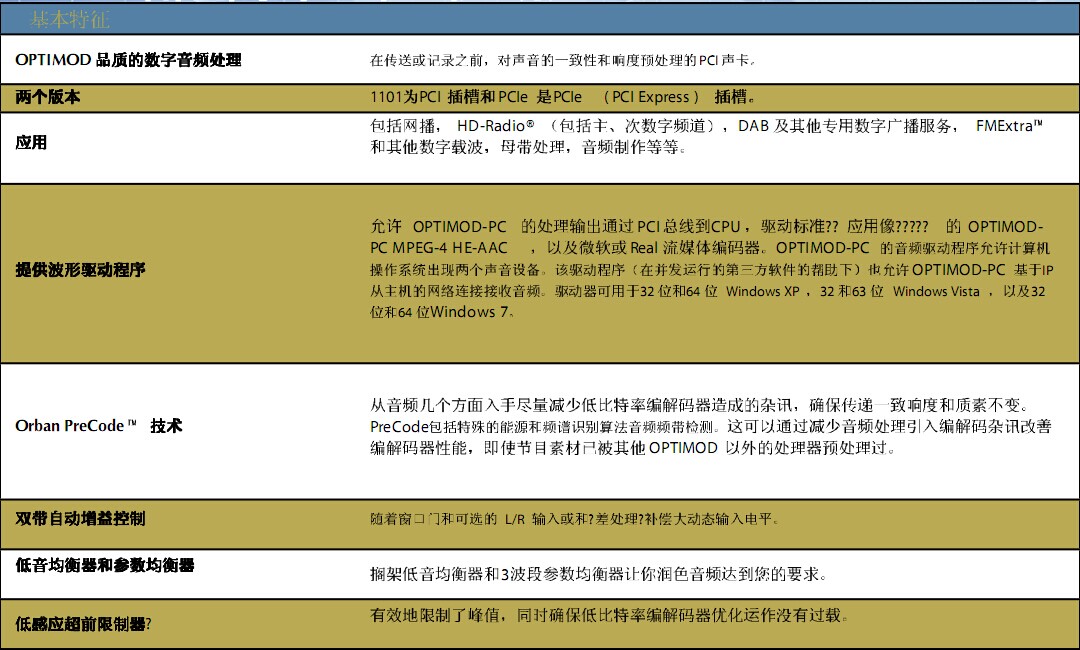Image resolution: width=1080 pixels, height=650 pixels.
Task: Click the description starting with 搁架低音均衡器
Action: (598, 574)
